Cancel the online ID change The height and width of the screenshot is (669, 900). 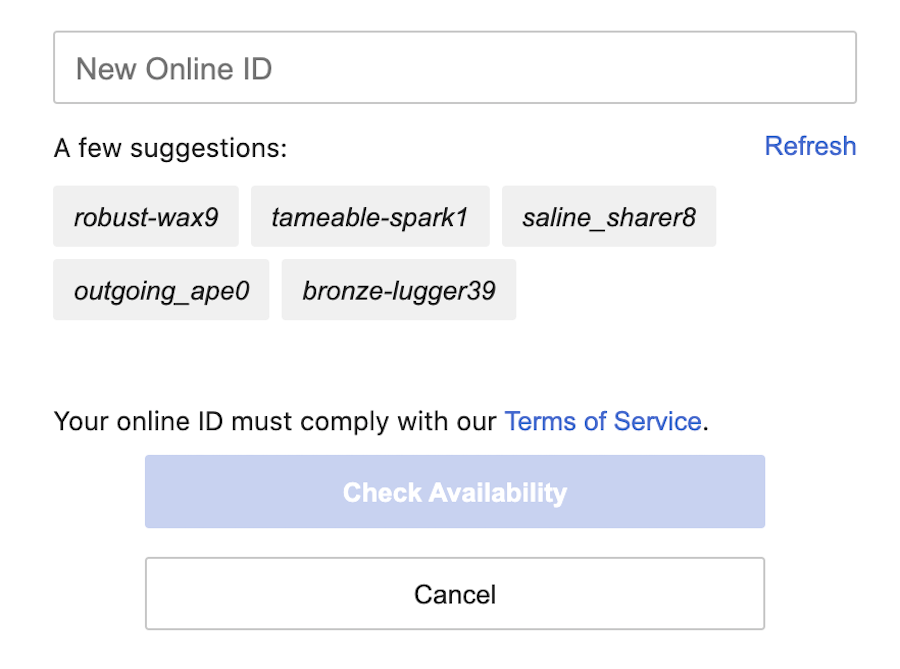point(455,594)
